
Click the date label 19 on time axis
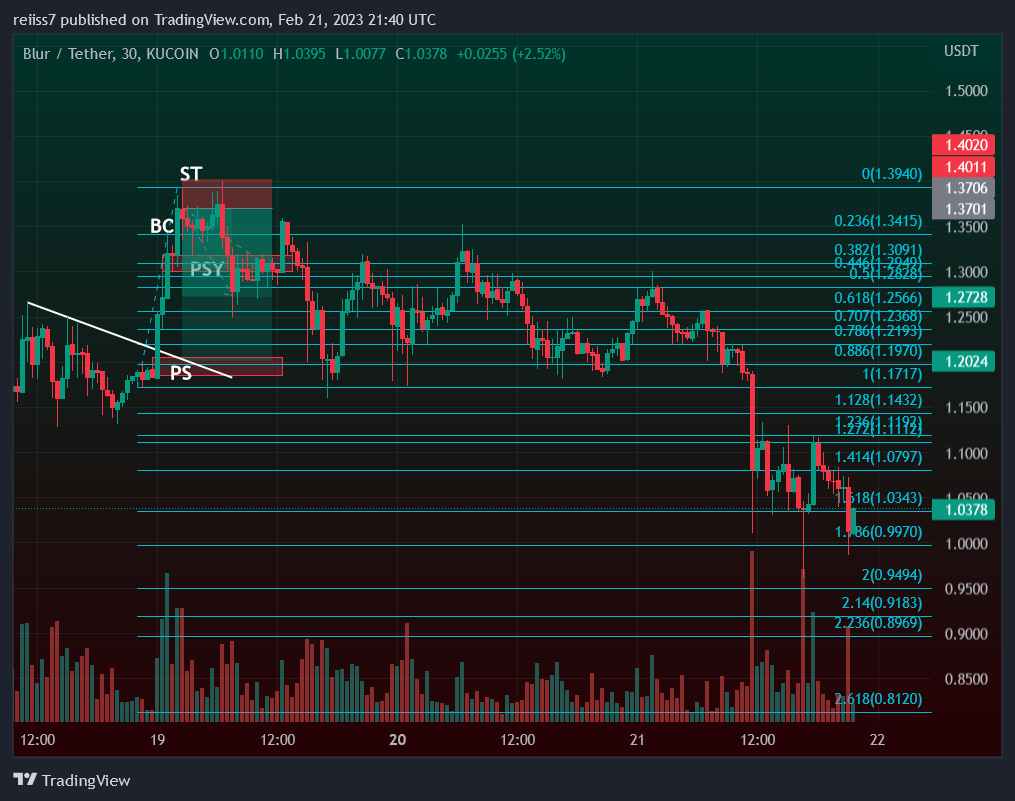tap(157, 739)
